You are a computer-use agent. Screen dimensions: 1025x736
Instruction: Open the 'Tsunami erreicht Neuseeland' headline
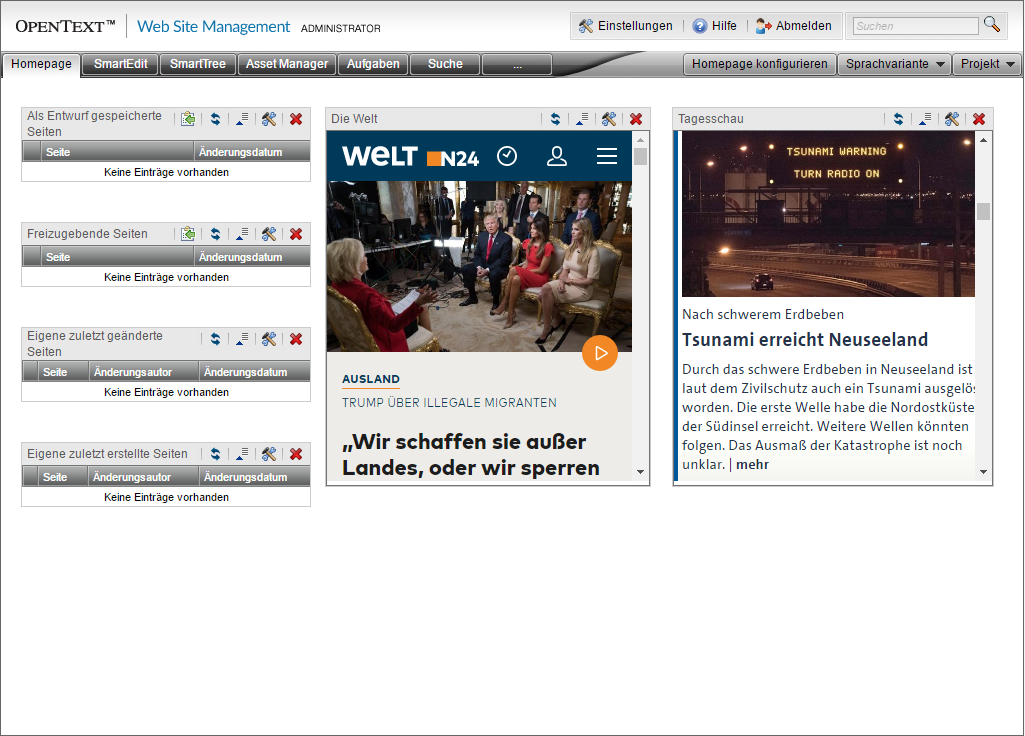tap(805, 340)
